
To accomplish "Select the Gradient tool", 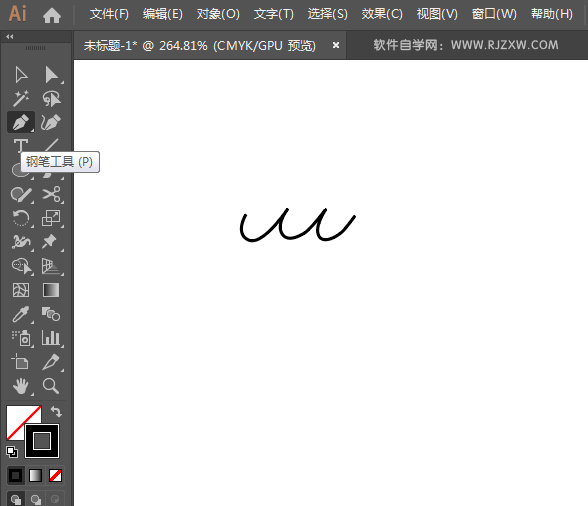I will [51, 290].
